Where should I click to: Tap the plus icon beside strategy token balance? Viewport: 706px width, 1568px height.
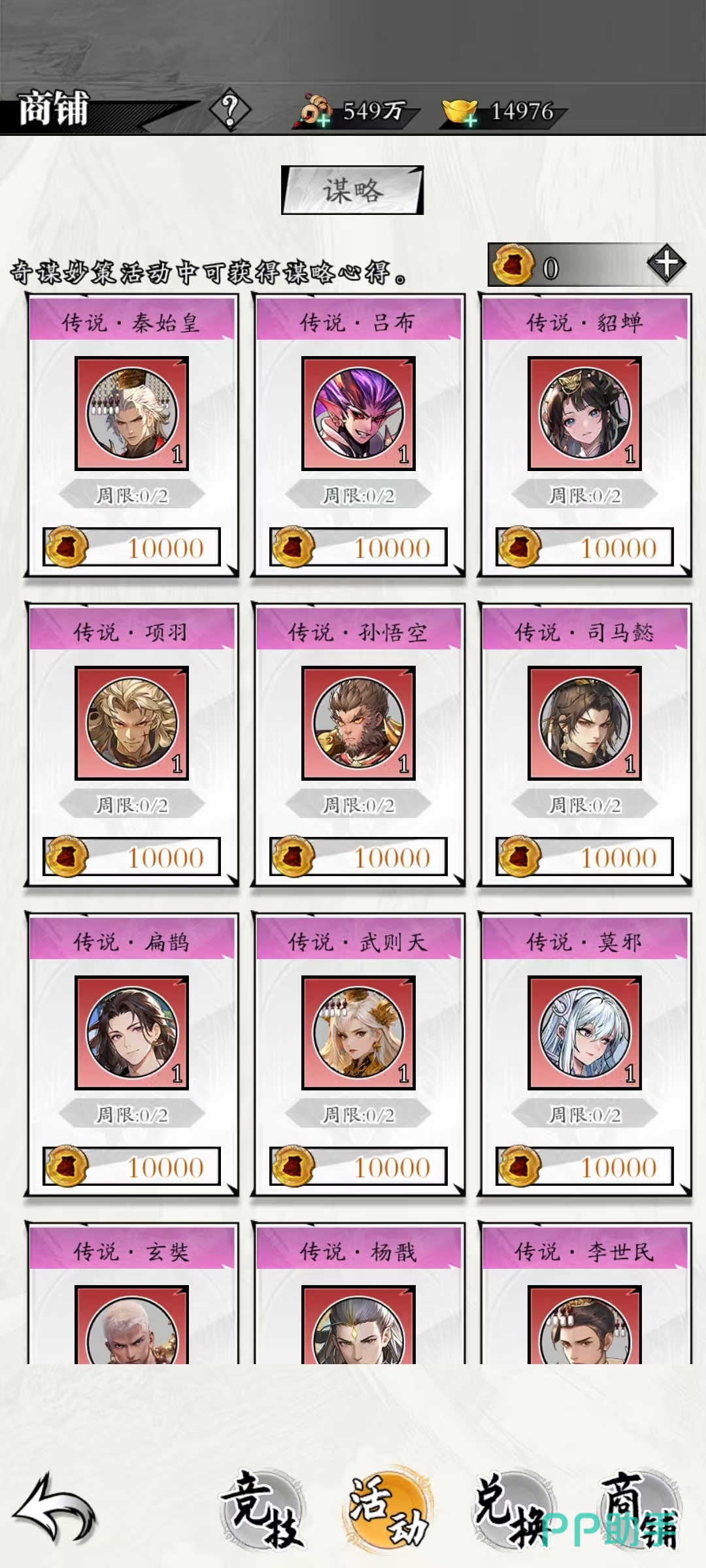(666, 264)
